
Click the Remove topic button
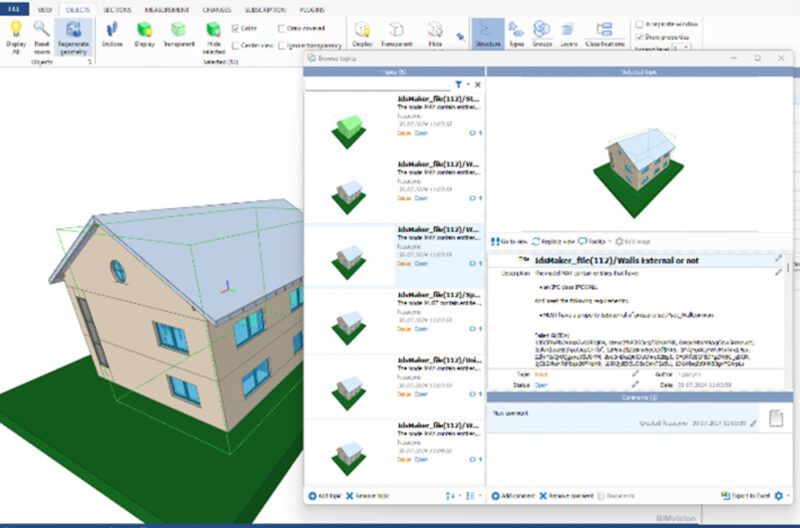[368, 496]
